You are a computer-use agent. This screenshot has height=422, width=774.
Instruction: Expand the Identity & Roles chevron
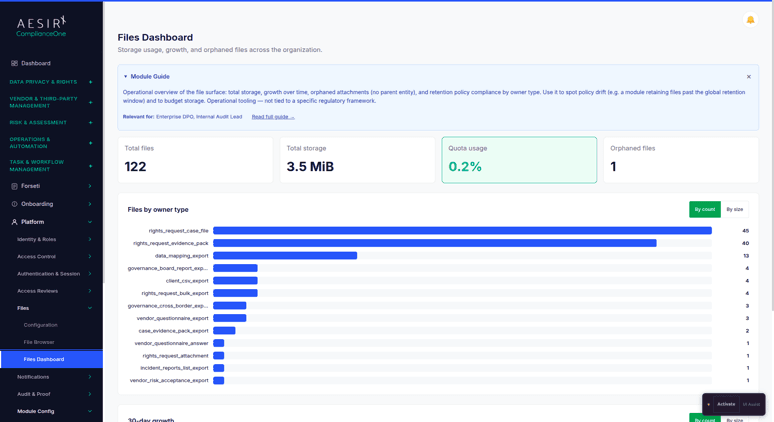point(90,239)
